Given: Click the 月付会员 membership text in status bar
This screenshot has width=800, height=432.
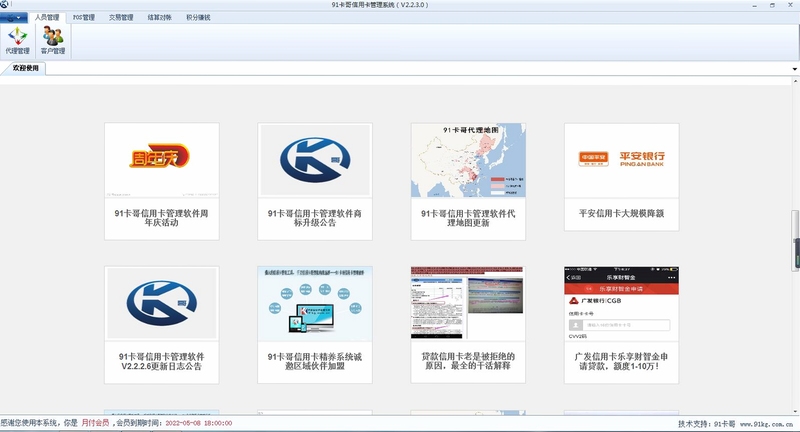Looking at the screenshot, I should [x=95, y=423].
